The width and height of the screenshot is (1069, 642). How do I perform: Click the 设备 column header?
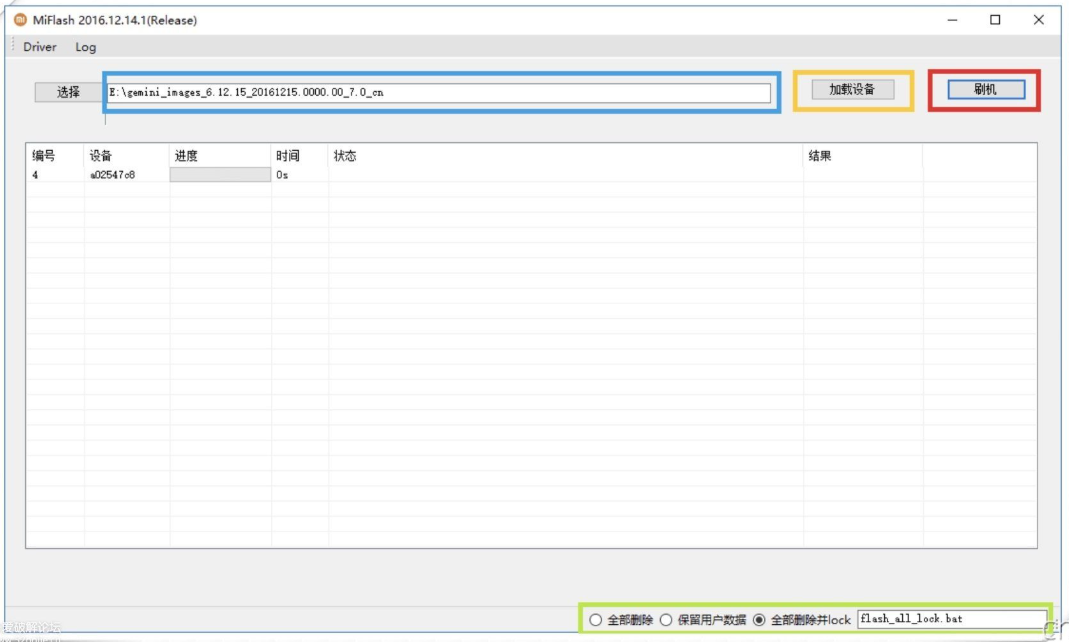pyautogui.click(x=101, y=156)
